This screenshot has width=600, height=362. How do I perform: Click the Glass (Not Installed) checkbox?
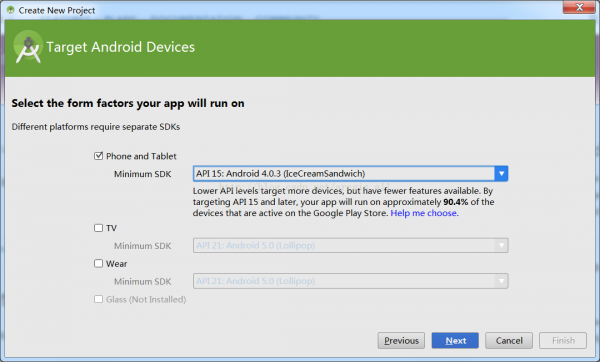[98, 299]
